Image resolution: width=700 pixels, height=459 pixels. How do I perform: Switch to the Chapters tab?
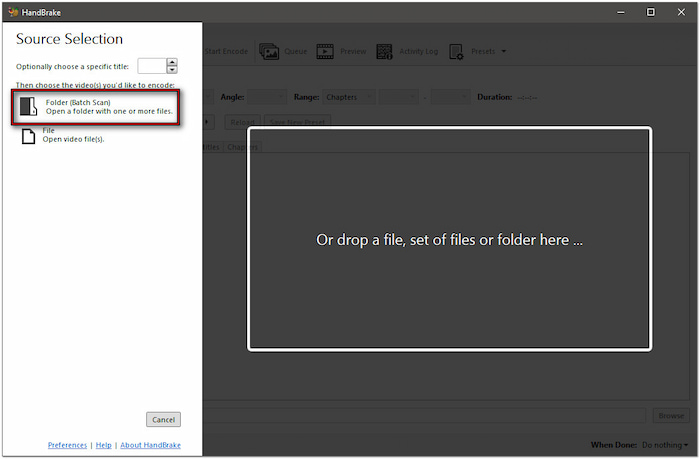[x=243, y=147]
